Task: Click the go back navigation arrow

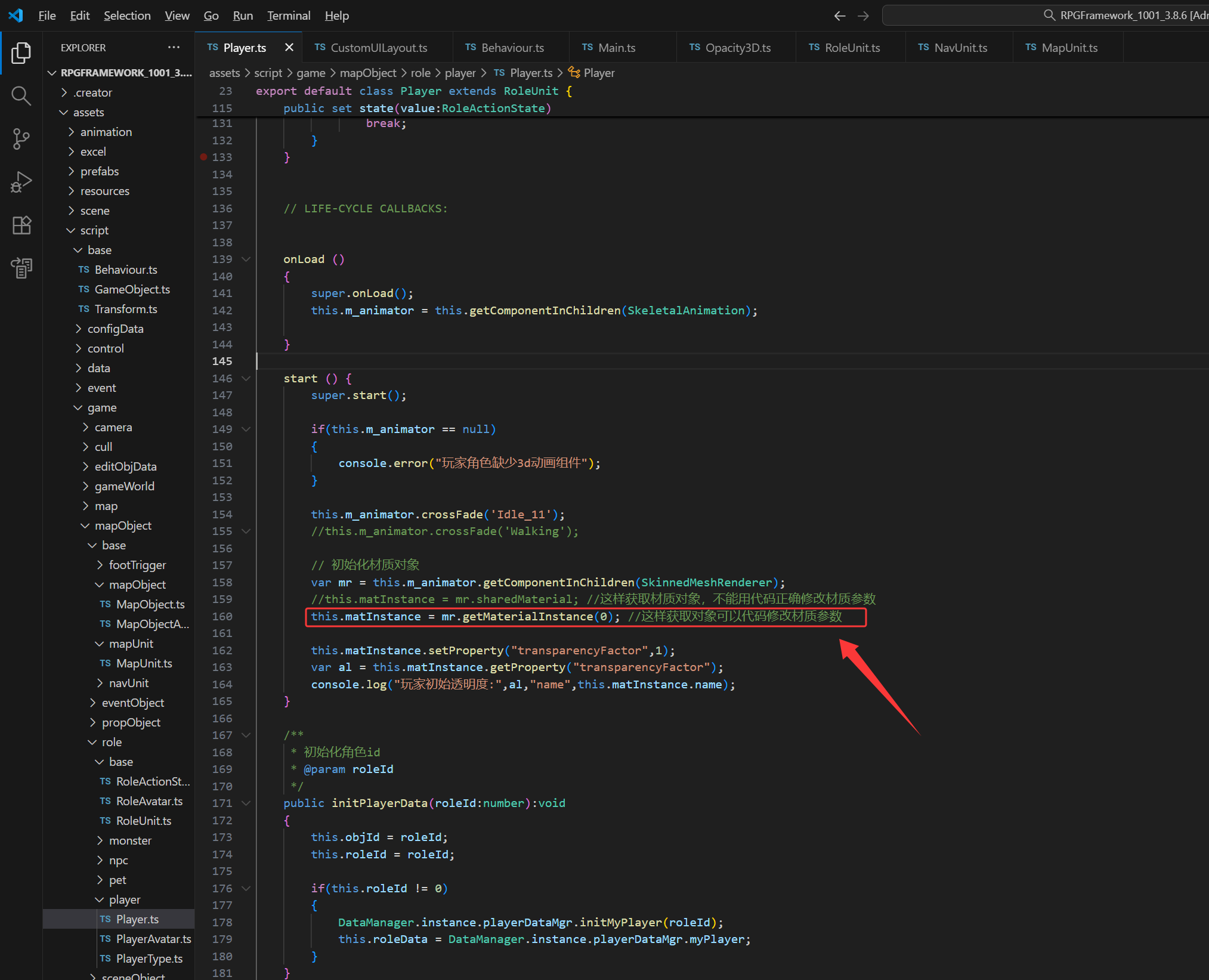Action: [x=839, y=16]
